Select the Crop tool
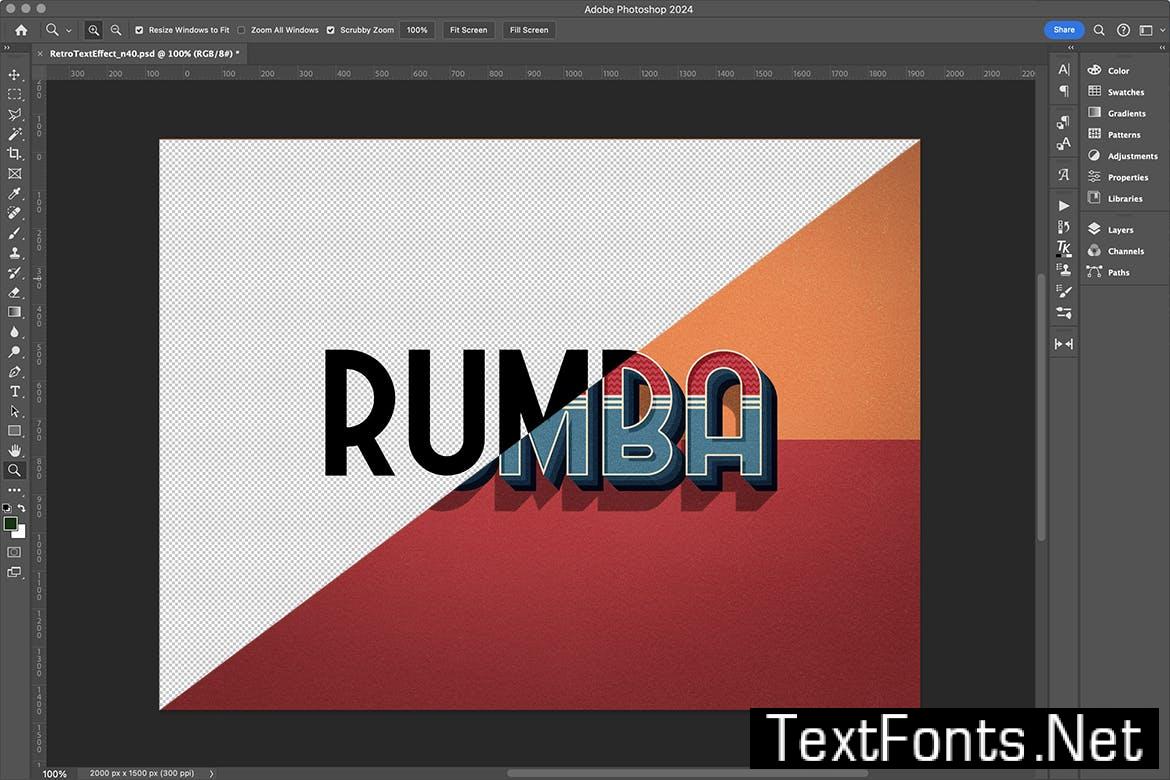1170x780 pixels. 14,154
